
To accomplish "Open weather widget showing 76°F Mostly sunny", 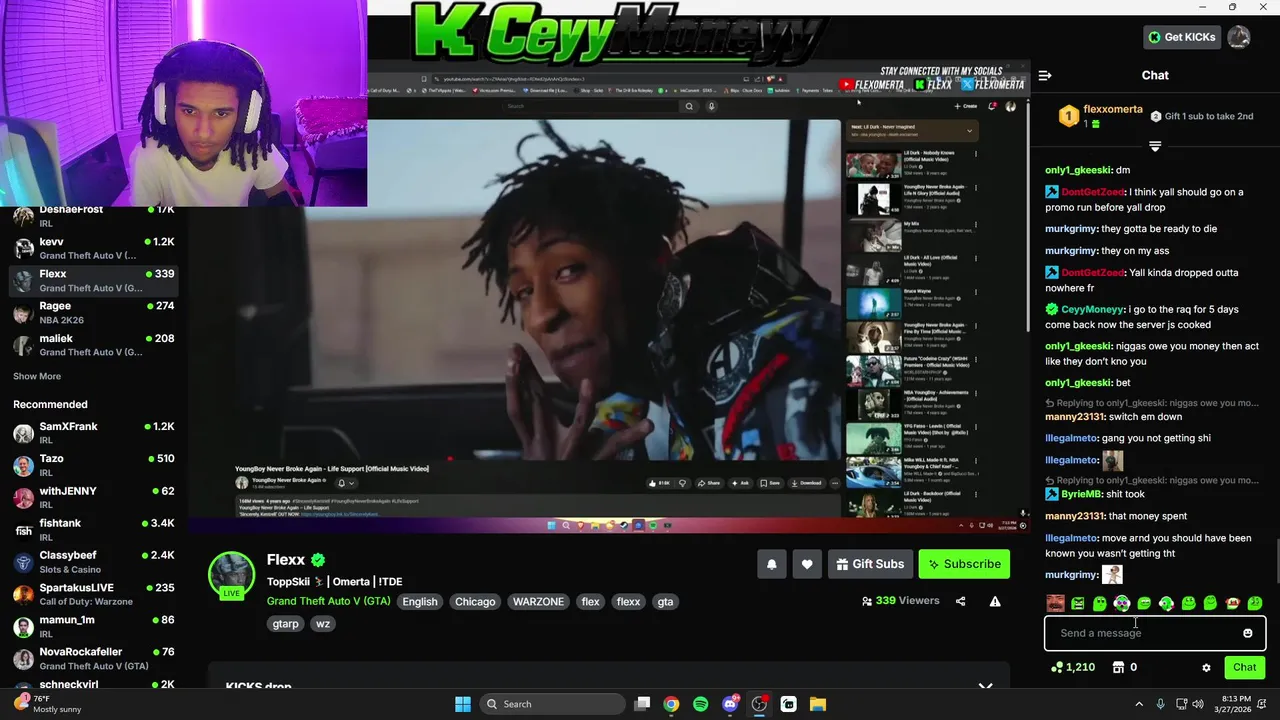I will point(48,704).
